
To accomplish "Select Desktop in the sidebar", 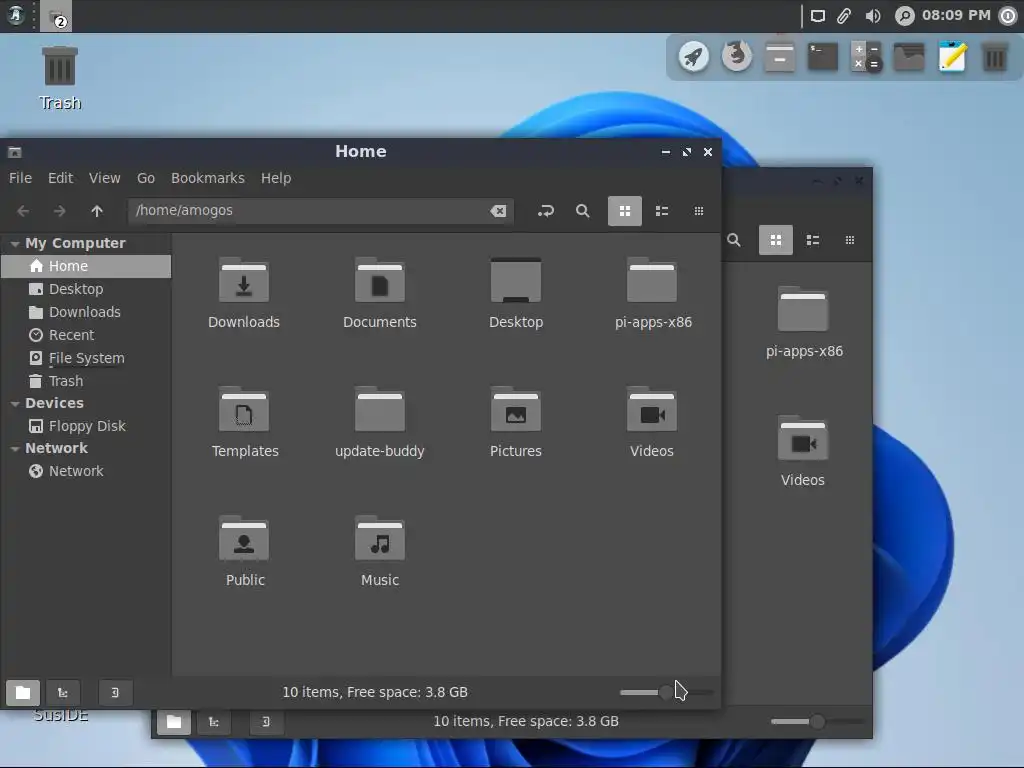I will 86,289.
